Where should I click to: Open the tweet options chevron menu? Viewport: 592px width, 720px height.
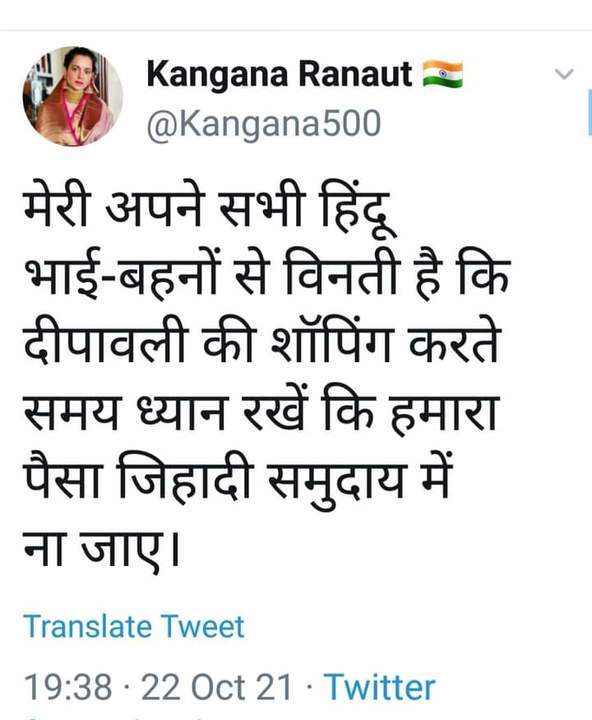pyautogui.click(x=564, y=73)
